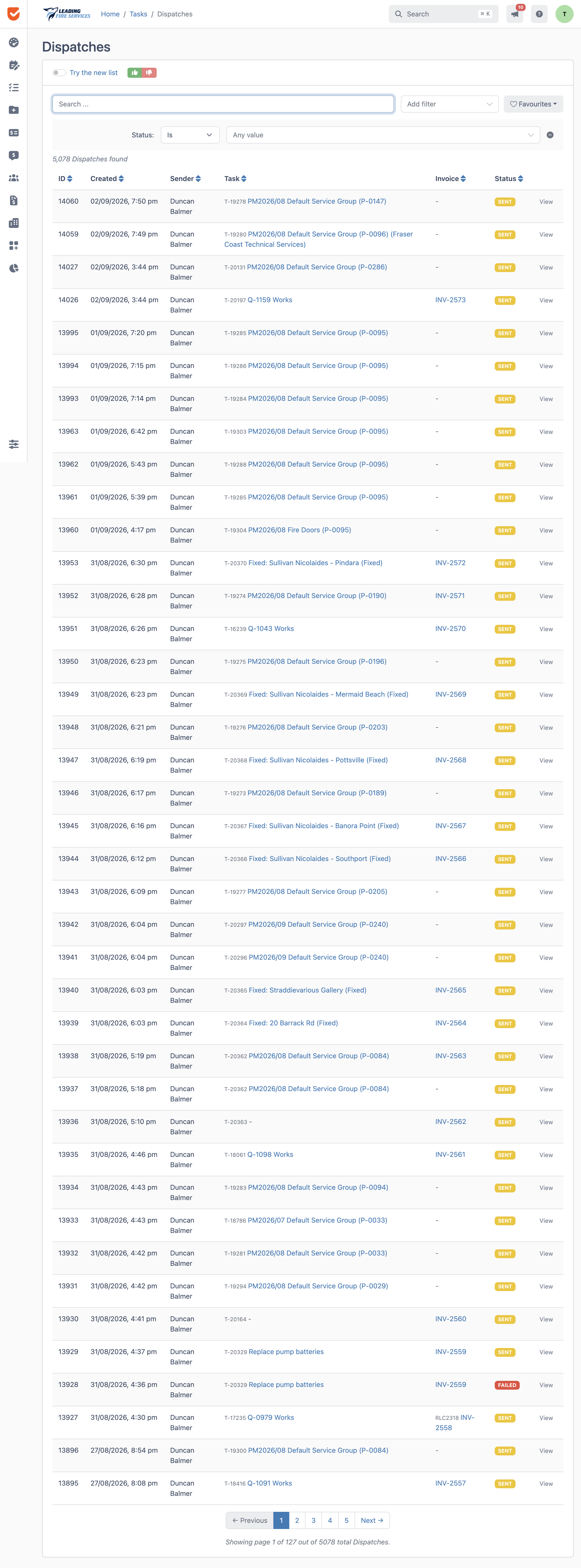This screenshot has height=1568, width=581.
Task: Open the settings sliders icon in sidebar
Action: point(13,444)
